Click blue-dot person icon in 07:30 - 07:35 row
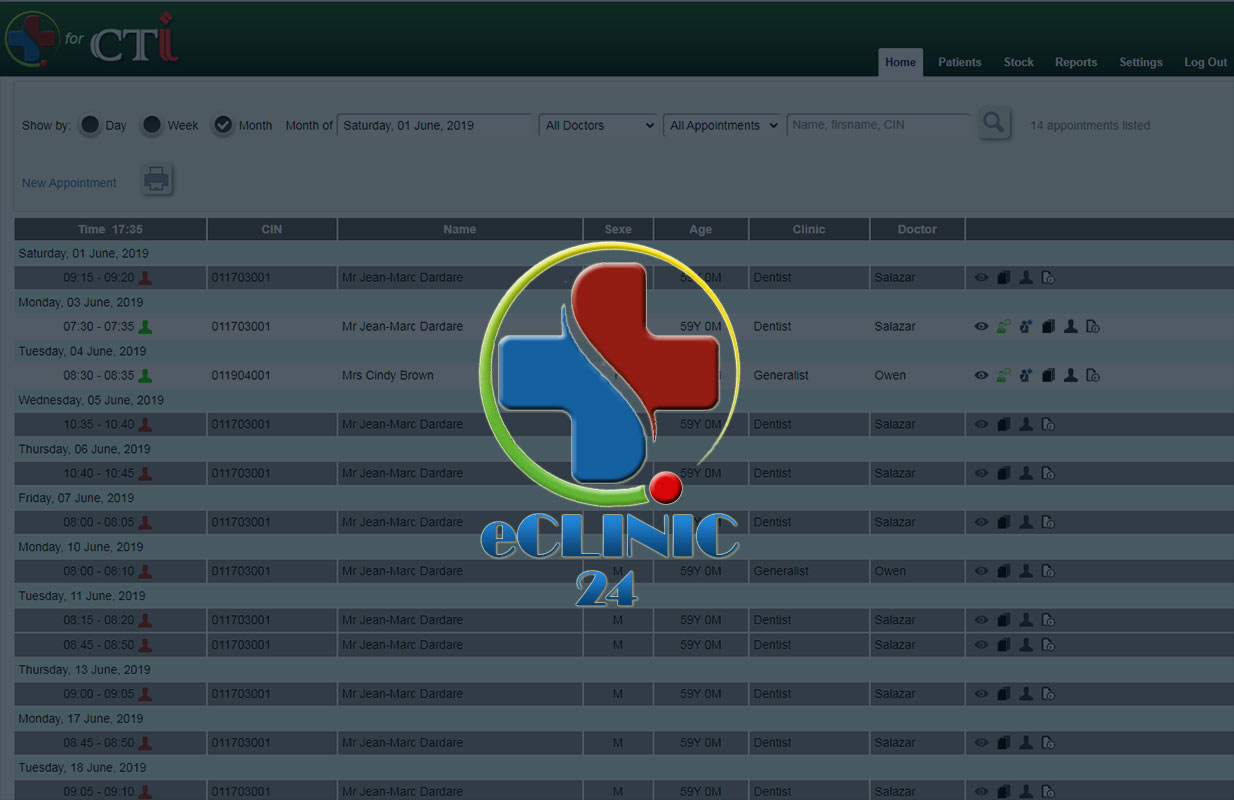Viewport: 1234px width, 800px height. click(1026, 327)
